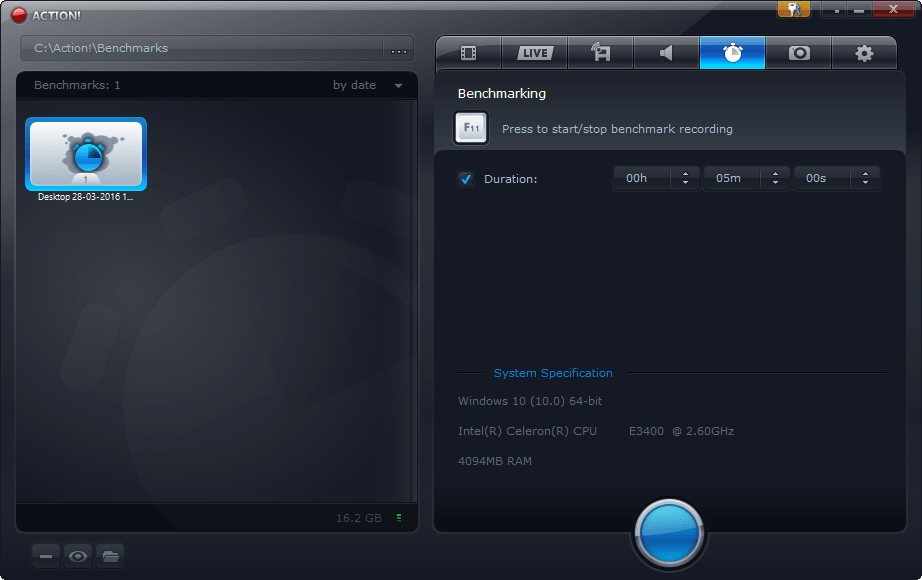Viewport: 922px width, 580px height.
Task: Browse for benchmarks folder with ellipsis button
Action: pos(399,49)
